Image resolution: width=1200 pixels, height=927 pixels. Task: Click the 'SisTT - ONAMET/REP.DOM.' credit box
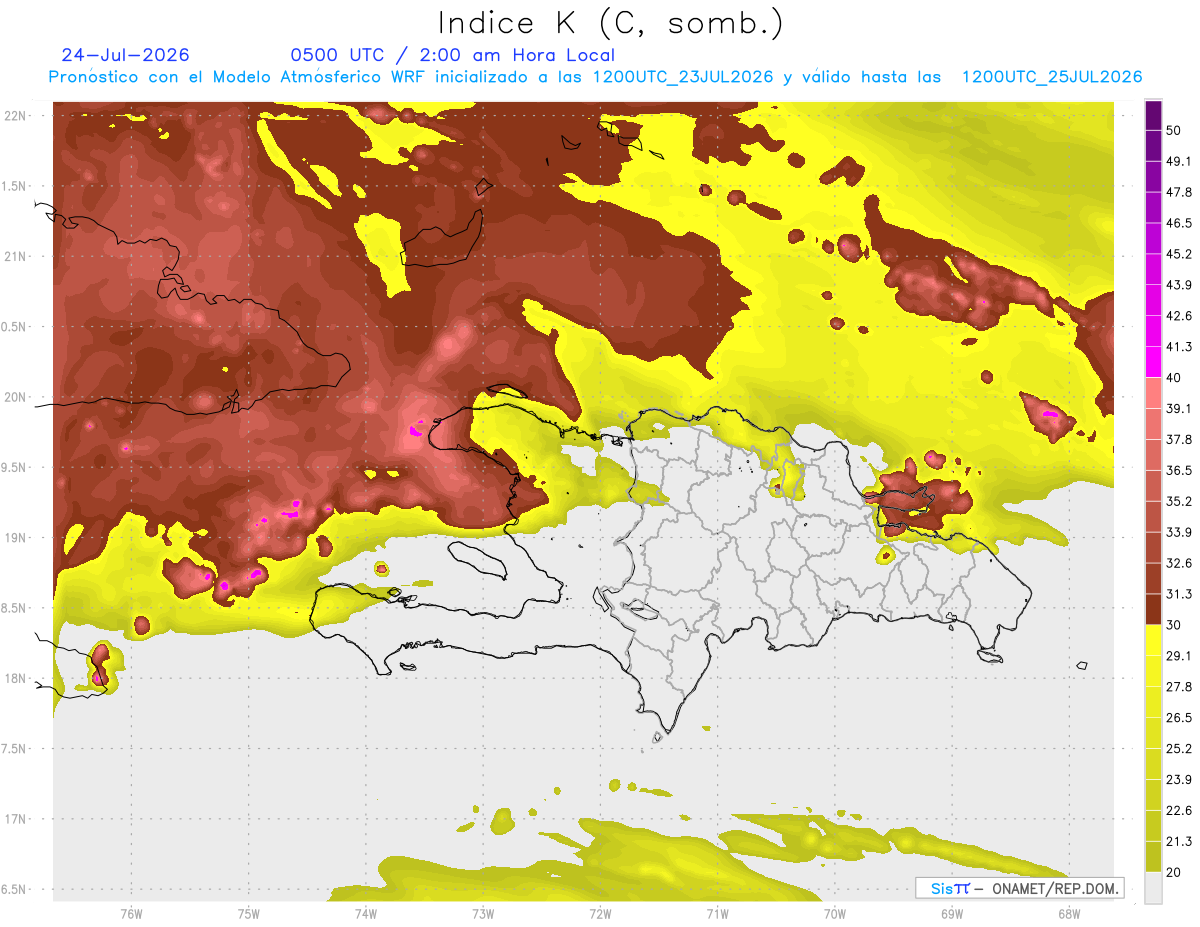click(1019, 888)
